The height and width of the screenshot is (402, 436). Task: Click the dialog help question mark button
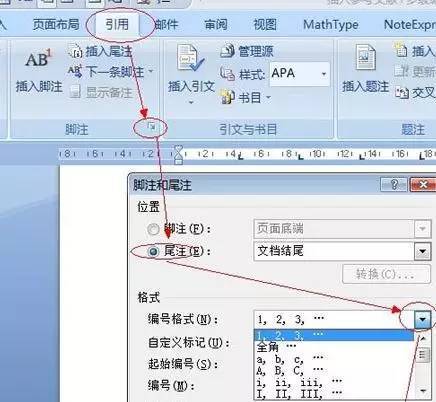coord(394,184)
